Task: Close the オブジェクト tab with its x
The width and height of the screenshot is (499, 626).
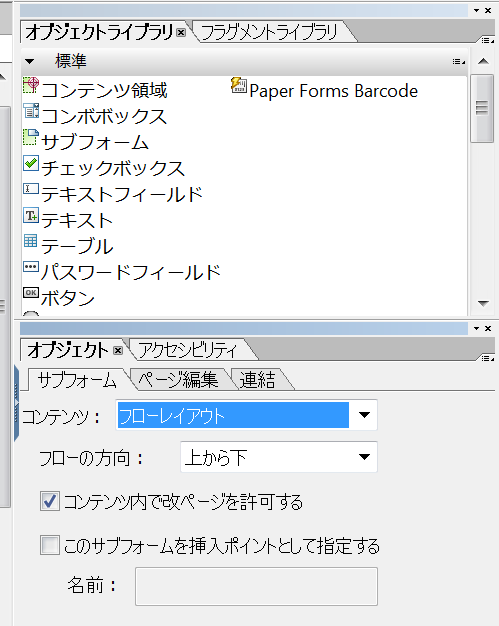Action: [x=118, y=351]
